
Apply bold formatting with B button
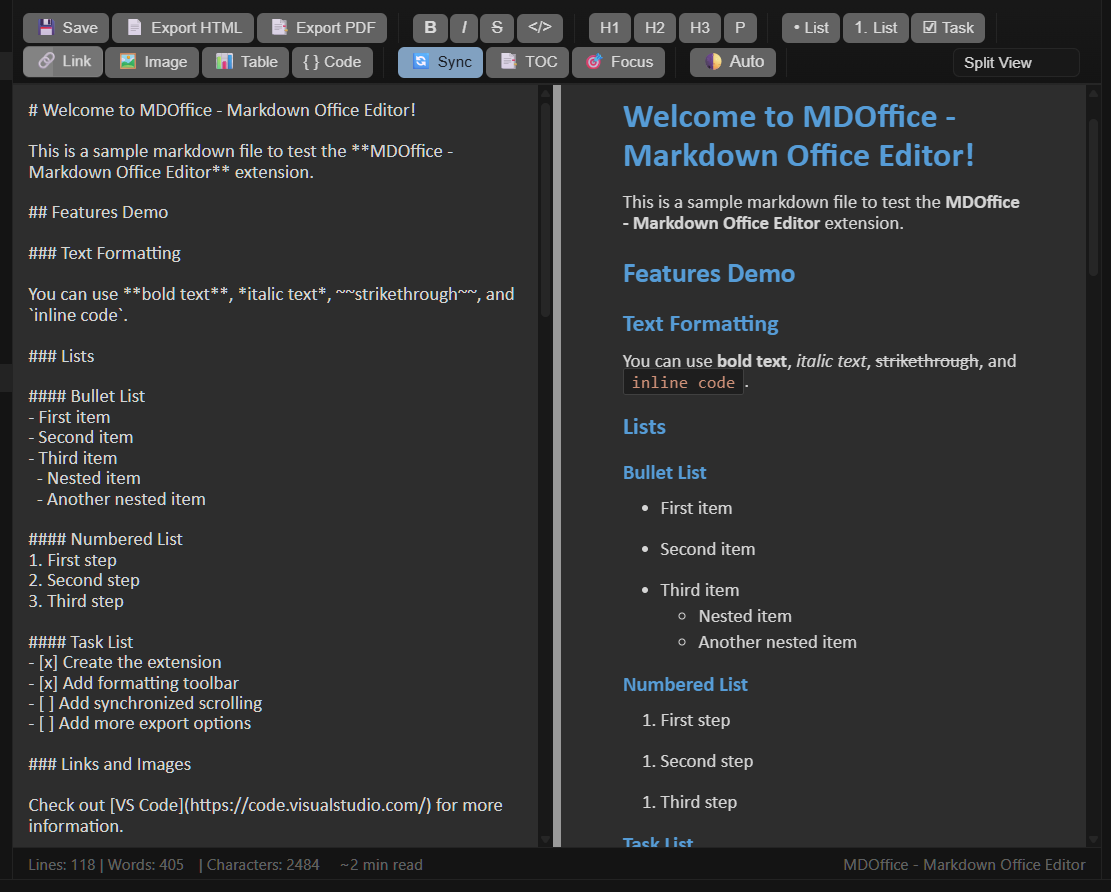point(430,28)
